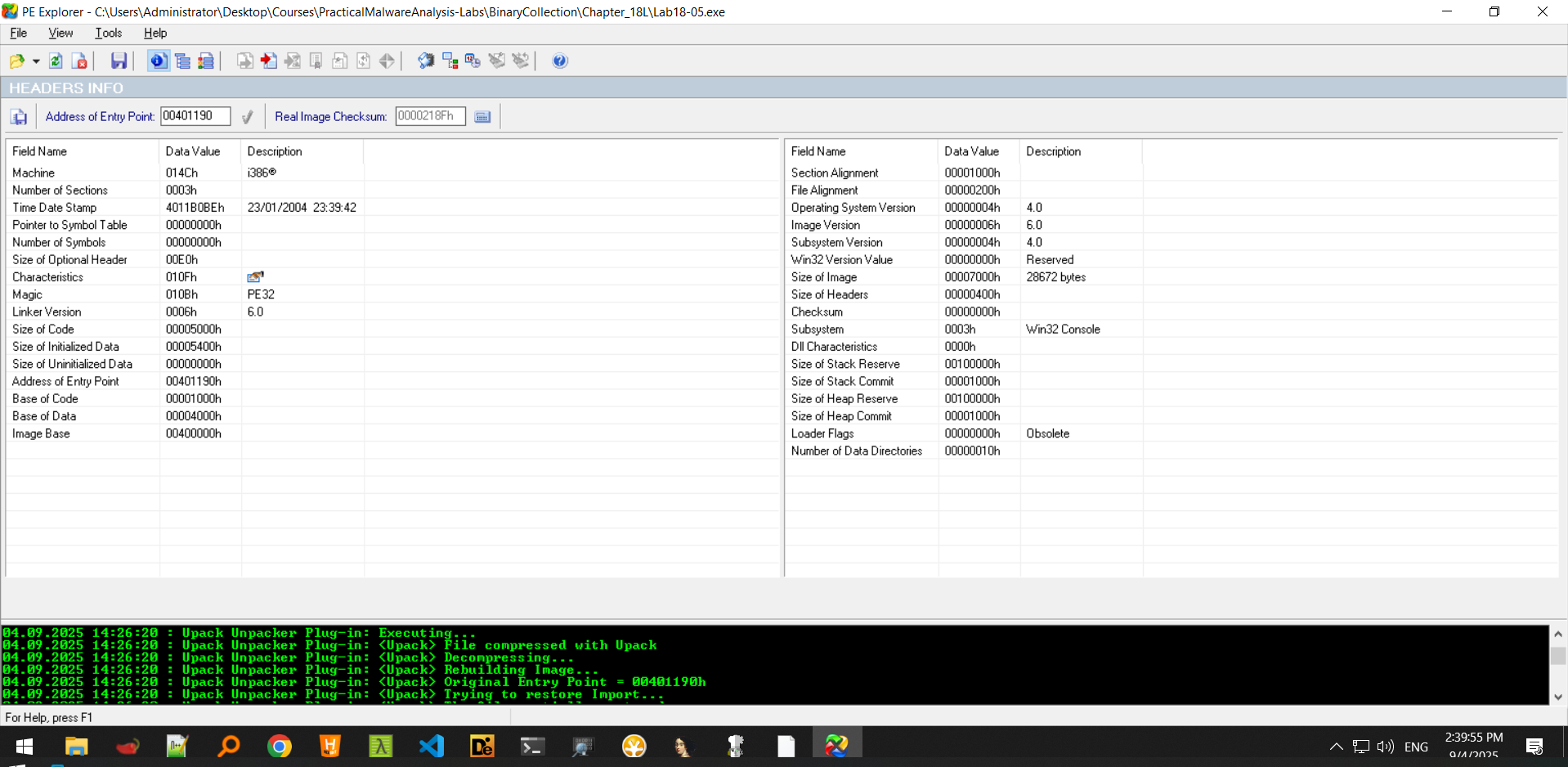Click the red arrow Import icon
1568x767 pixels.
268,61
